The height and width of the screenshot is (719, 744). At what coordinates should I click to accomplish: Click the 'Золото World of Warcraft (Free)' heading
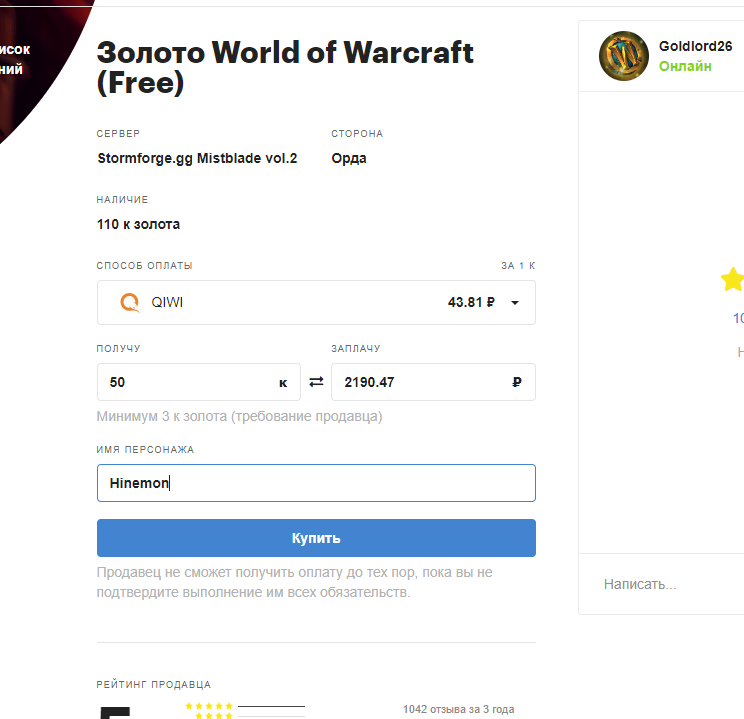pyautogui.click(x=285, y=67)
